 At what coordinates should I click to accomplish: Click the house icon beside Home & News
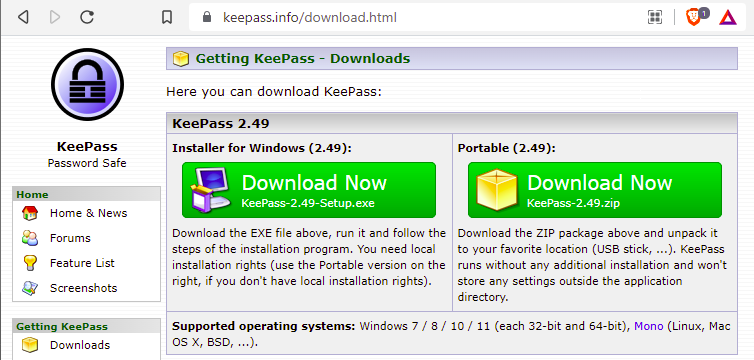(x=30, y=213)
